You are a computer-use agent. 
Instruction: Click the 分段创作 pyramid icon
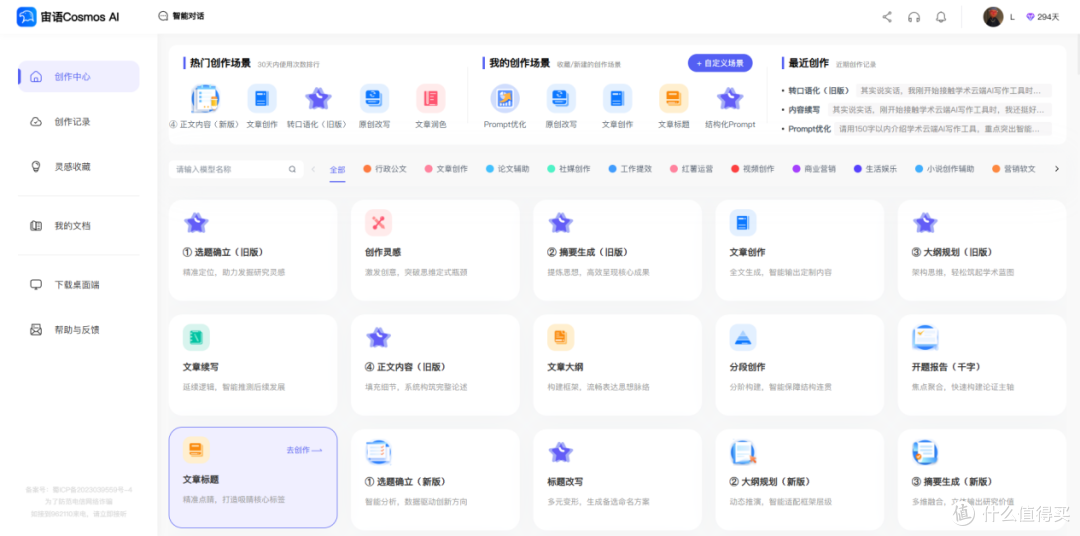[742, 337]
